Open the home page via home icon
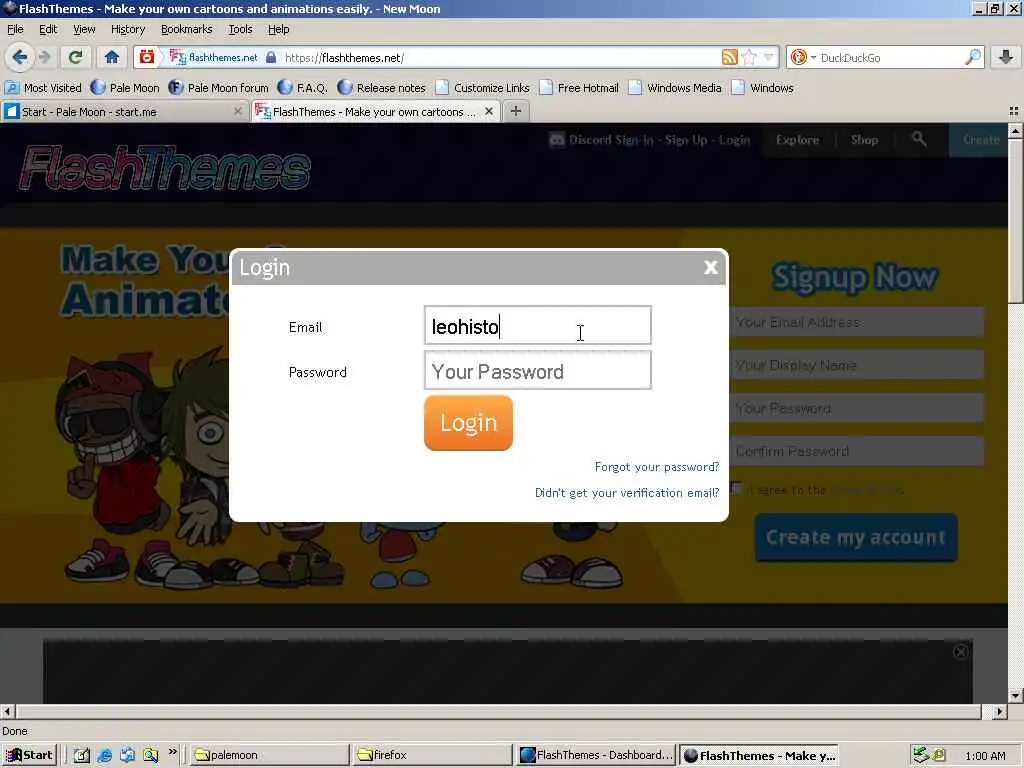Screen dimensions: 1024x768 (112, 57)
